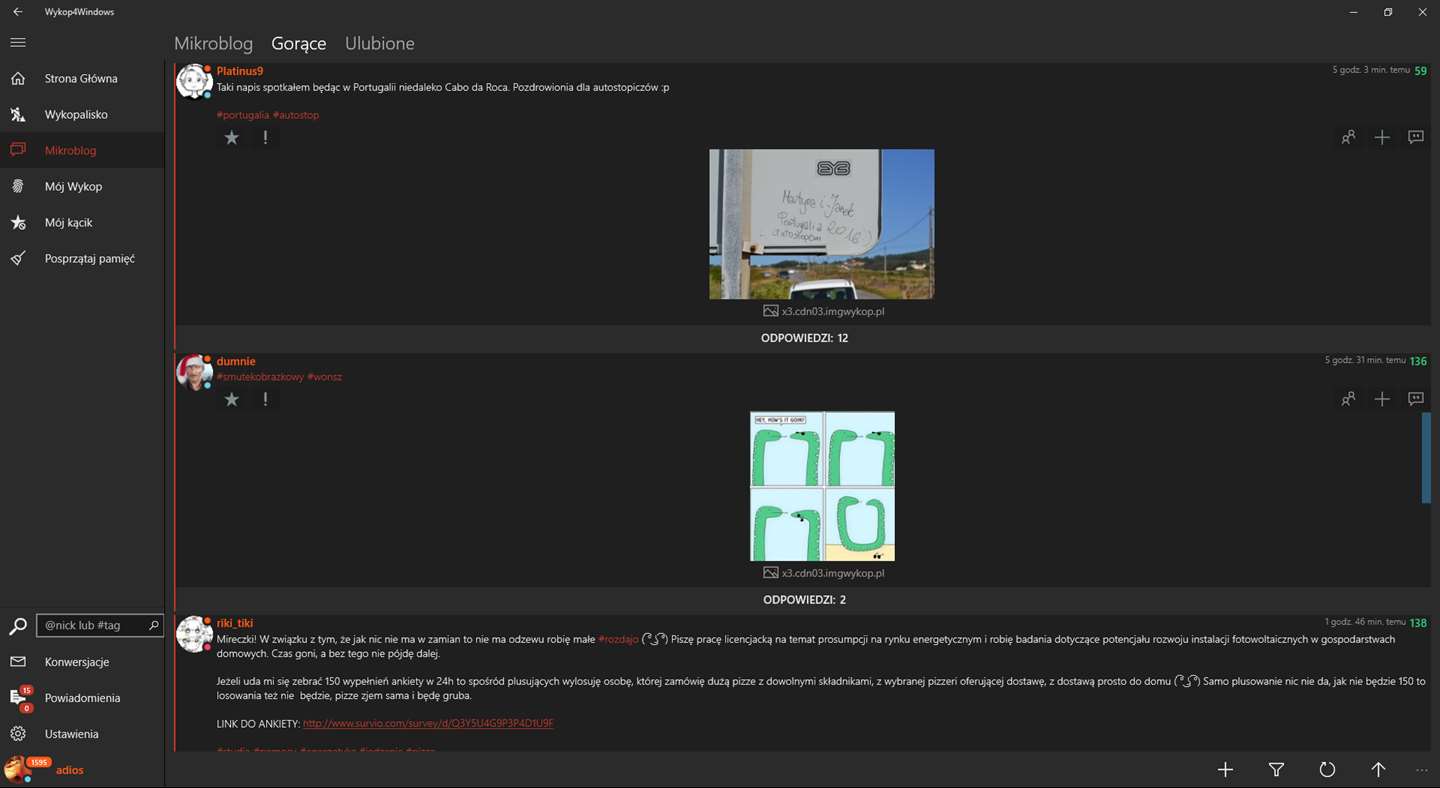
Task: Add a new entry with bottom plus
Action: click(x=1225, y=769)
